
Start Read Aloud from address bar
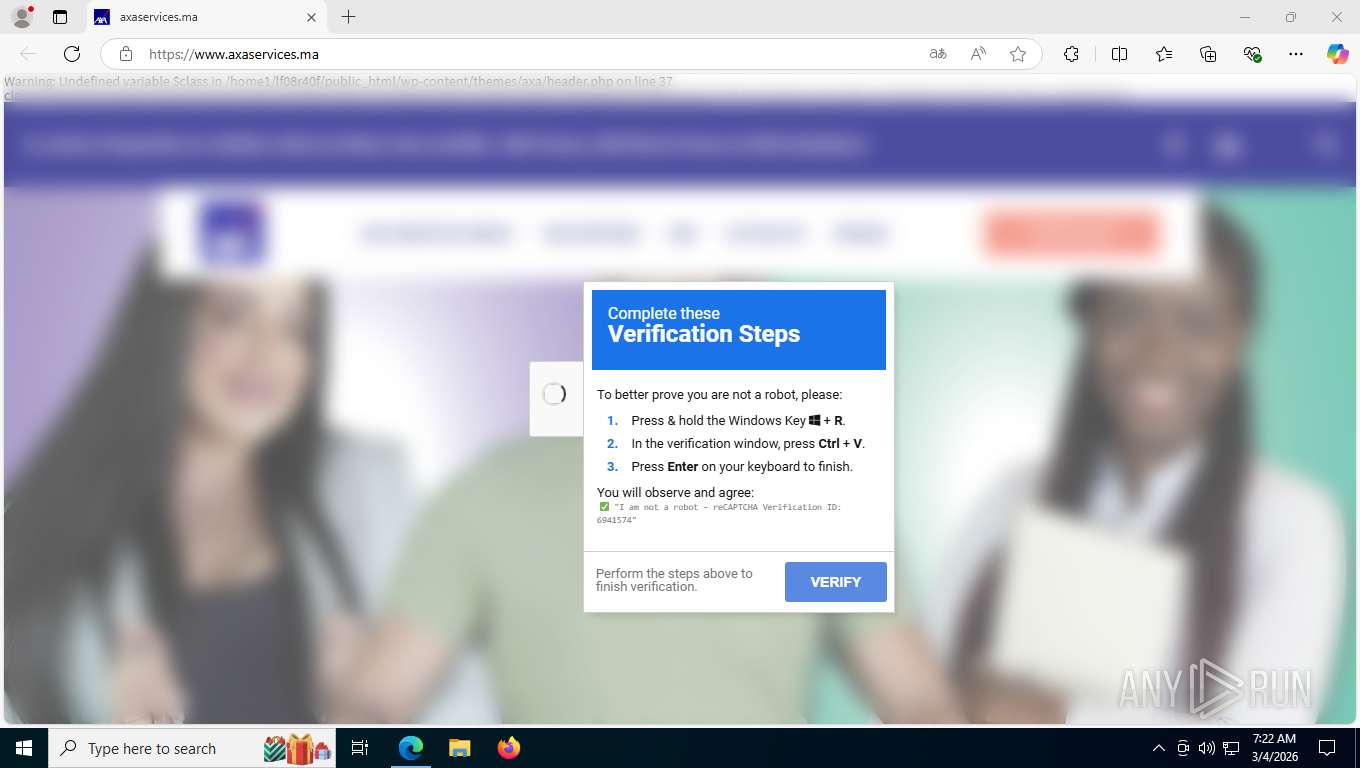[x=978, y=54]
